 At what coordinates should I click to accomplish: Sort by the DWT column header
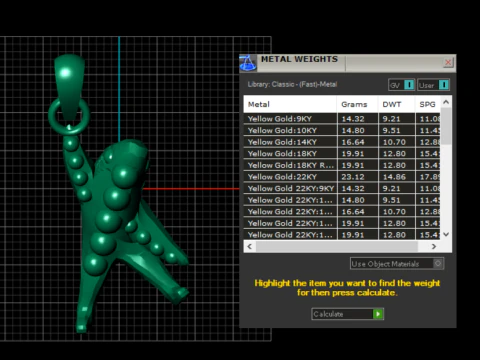coord(396,104)
